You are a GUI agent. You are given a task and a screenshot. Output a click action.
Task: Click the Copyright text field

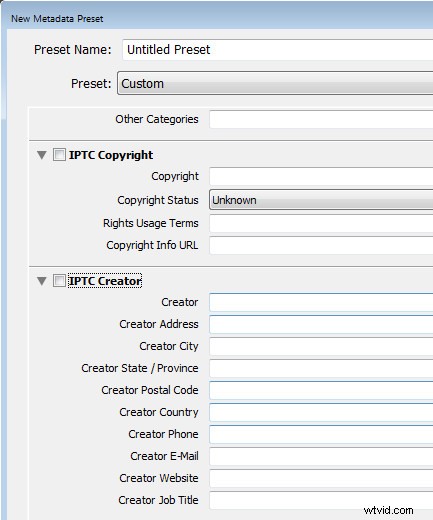tap(321, 176)
